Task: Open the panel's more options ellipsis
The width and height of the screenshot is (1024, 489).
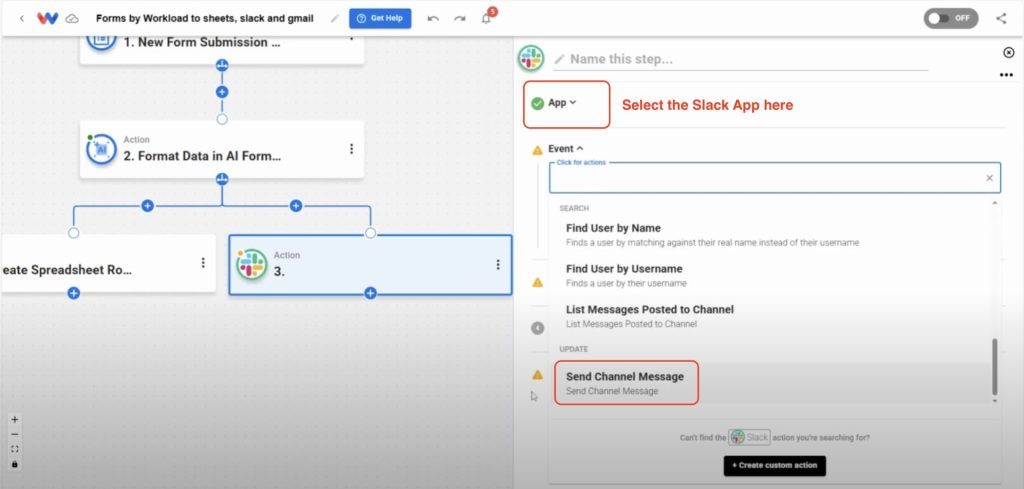Action: click(1006, 75)
